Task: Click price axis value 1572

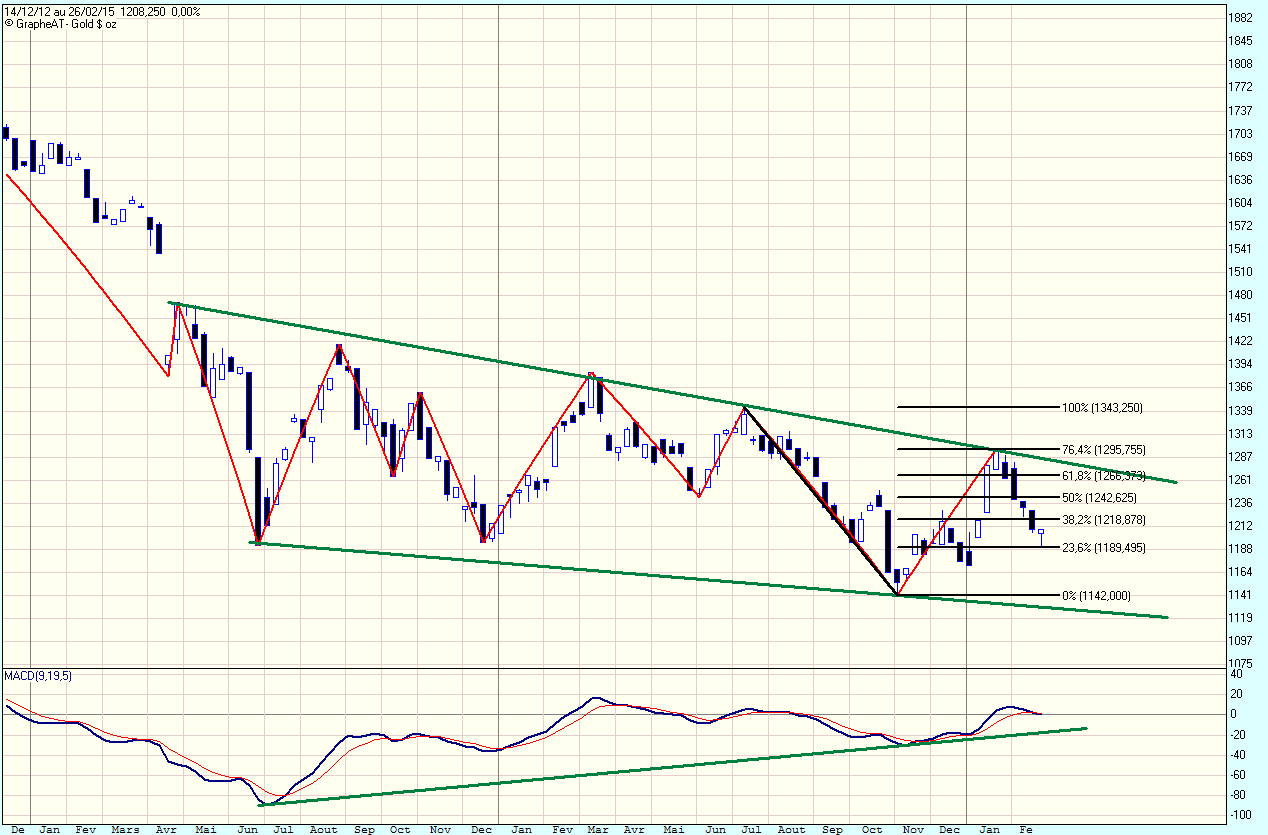Action: point(1241,226)
